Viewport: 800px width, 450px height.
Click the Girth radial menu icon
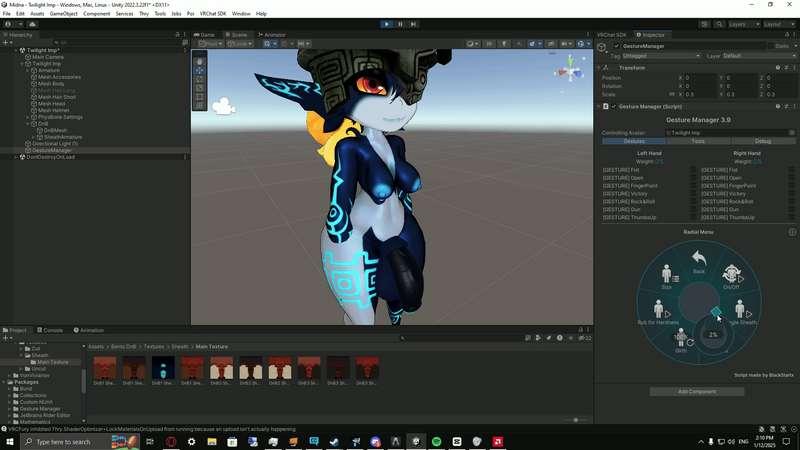click(681, 341)
